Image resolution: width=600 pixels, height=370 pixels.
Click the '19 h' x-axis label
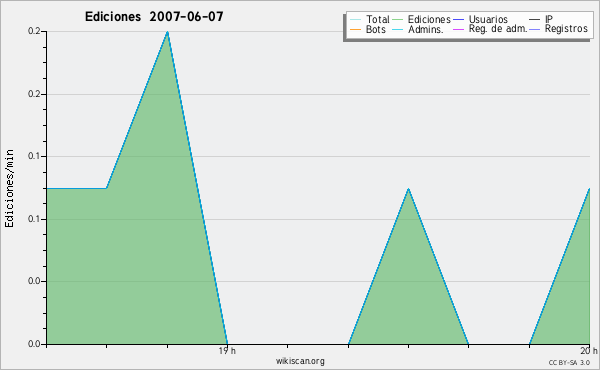pos(227,351)
